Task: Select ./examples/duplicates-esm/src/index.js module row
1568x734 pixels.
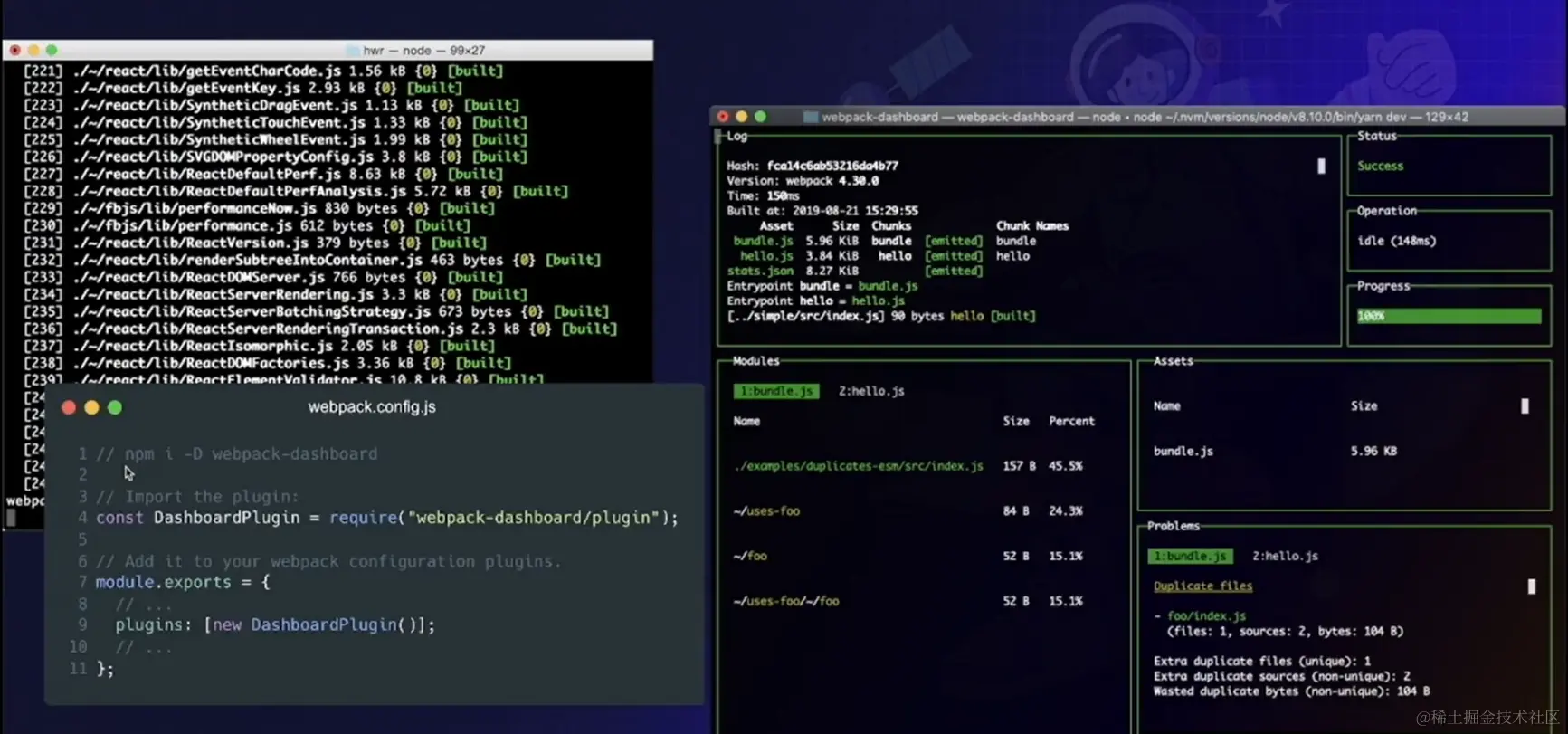Action: [908, 465]
